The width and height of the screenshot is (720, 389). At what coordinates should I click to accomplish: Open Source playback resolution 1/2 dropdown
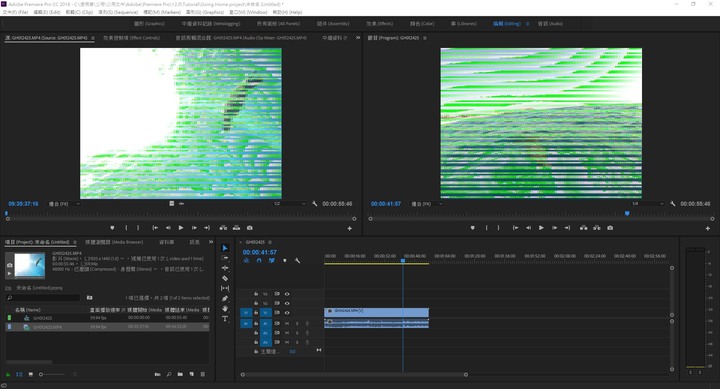tap(289, 203)
